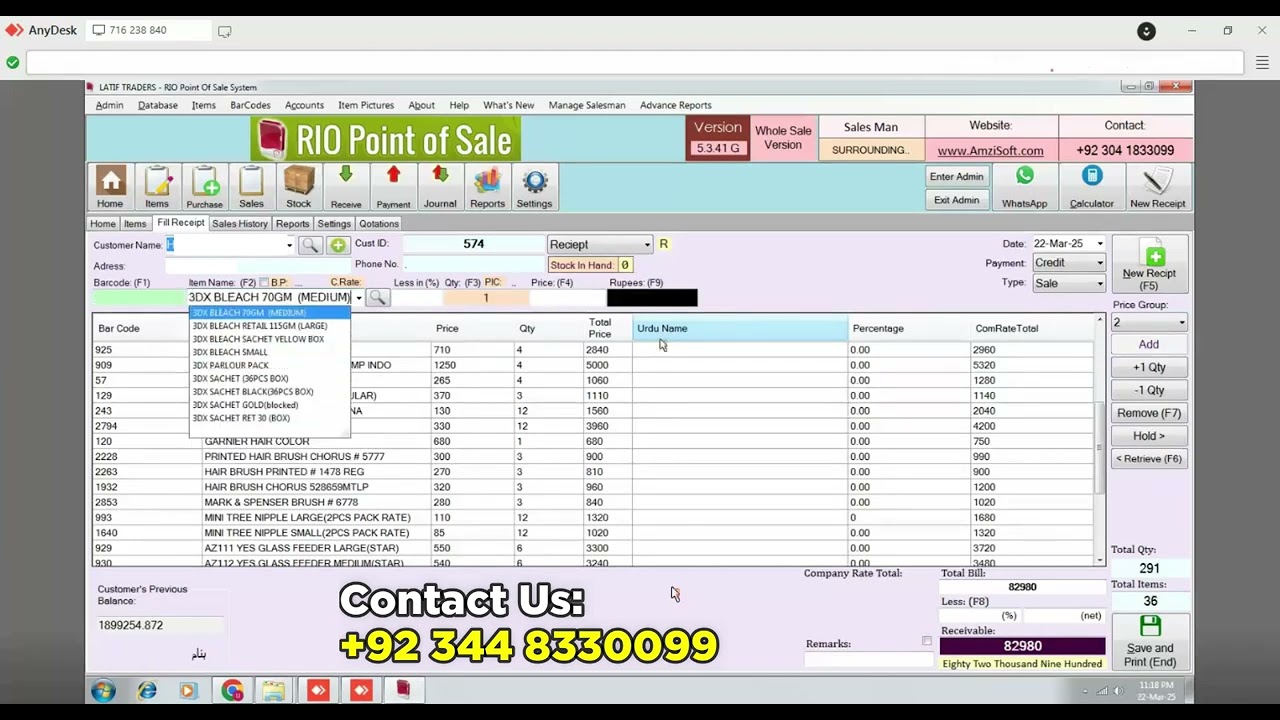Image resolution: width=1280 pixels, height=720 pixels.
Task: Click +1 Qty button
Action: pyautogui.click(x=1149, y=367)
